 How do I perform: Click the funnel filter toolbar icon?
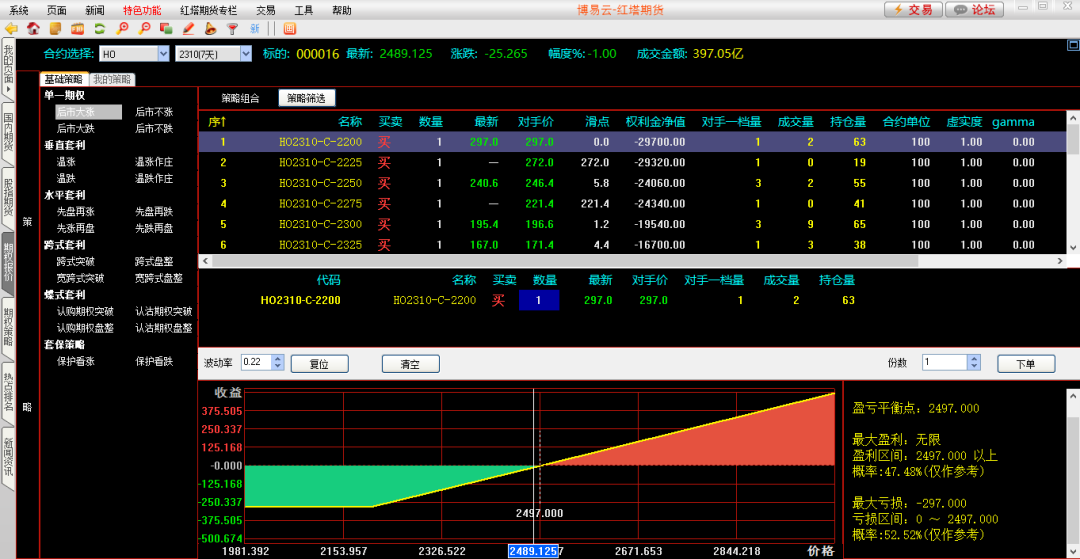(232, 28)
